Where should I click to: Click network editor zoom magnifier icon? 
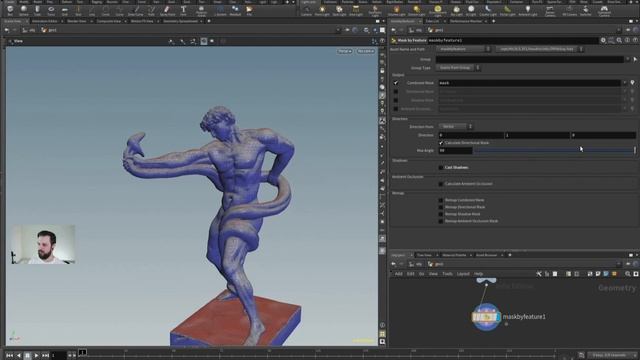tap(627, 274)
